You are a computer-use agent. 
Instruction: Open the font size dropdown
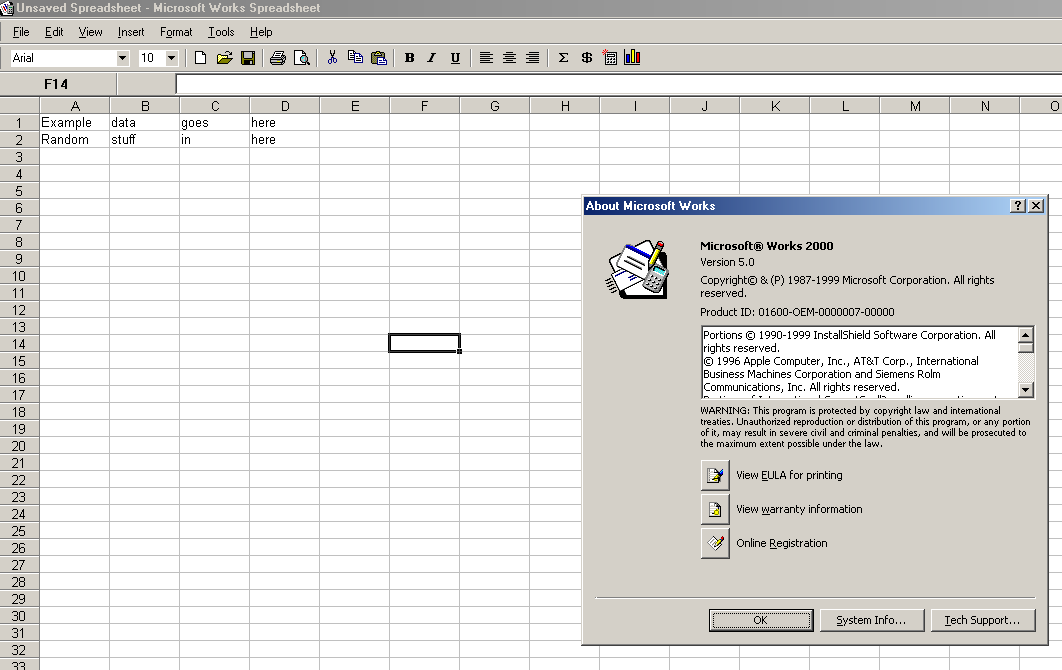click(171, 58)
